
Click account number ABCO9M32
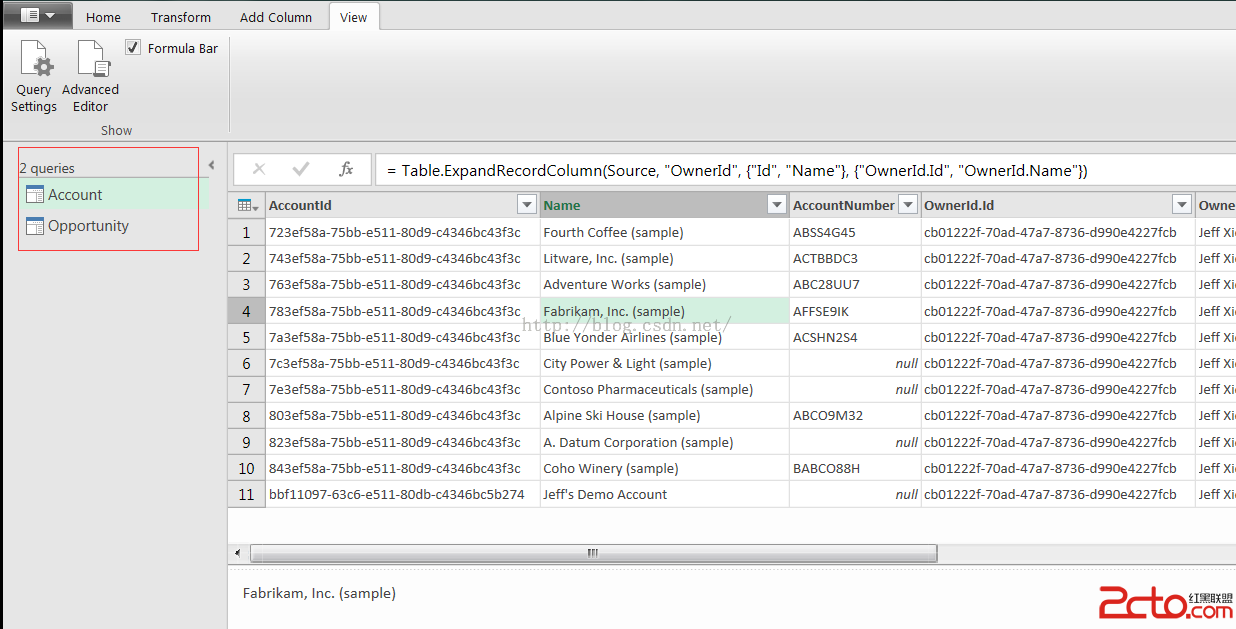point(855,415)
